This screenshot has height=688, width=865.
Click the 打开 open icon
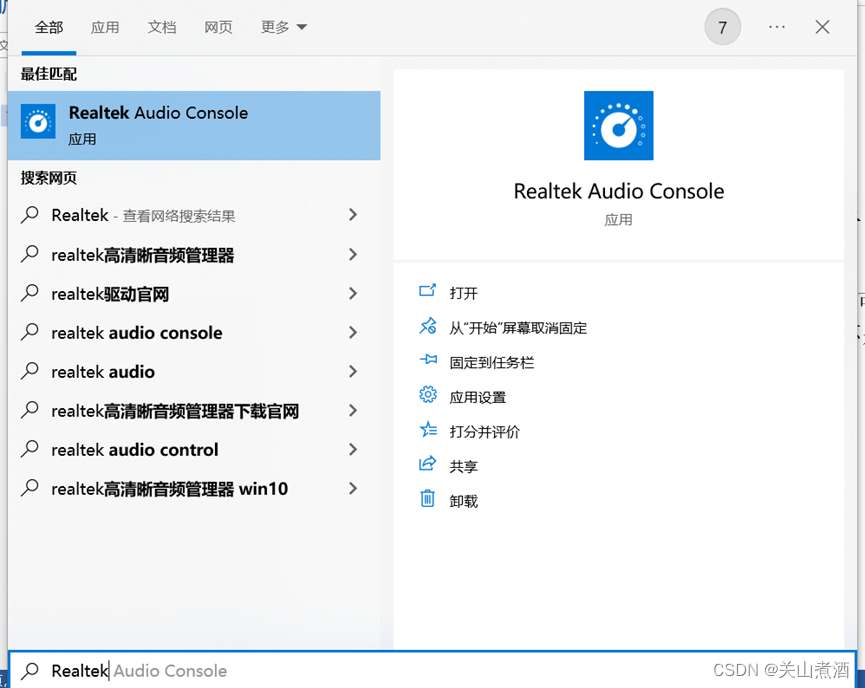pyautogui.click(x=428, y=291)
